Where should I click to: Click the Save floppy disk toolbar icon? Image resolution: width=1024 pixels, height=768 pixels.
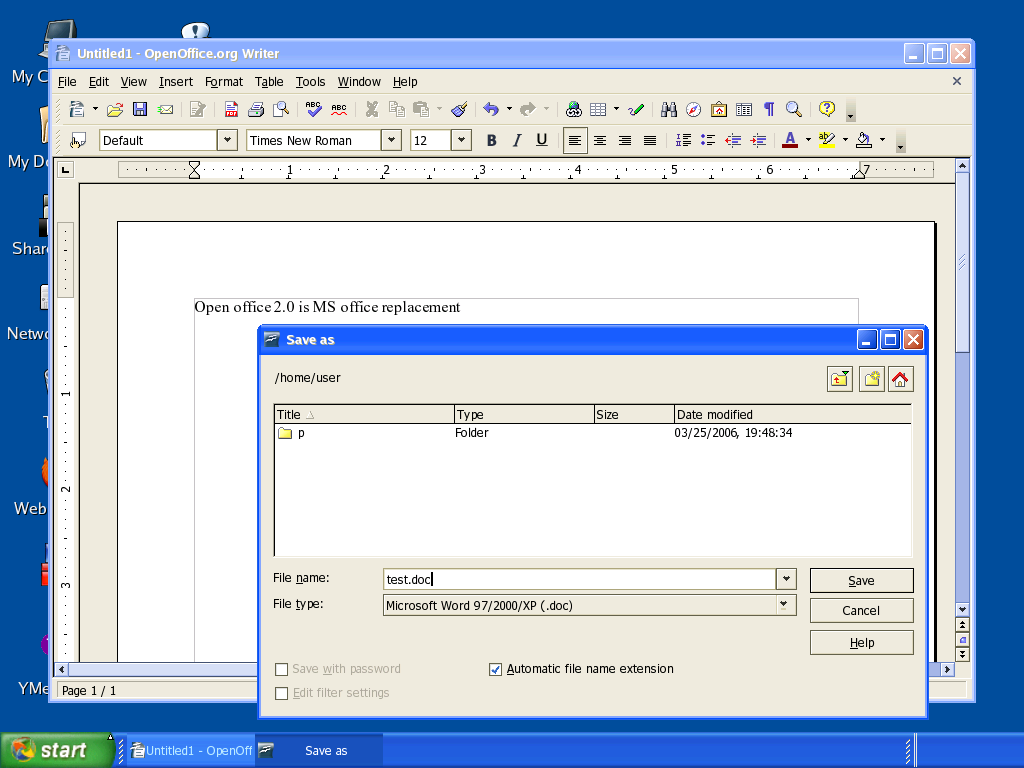pos(140,109)
